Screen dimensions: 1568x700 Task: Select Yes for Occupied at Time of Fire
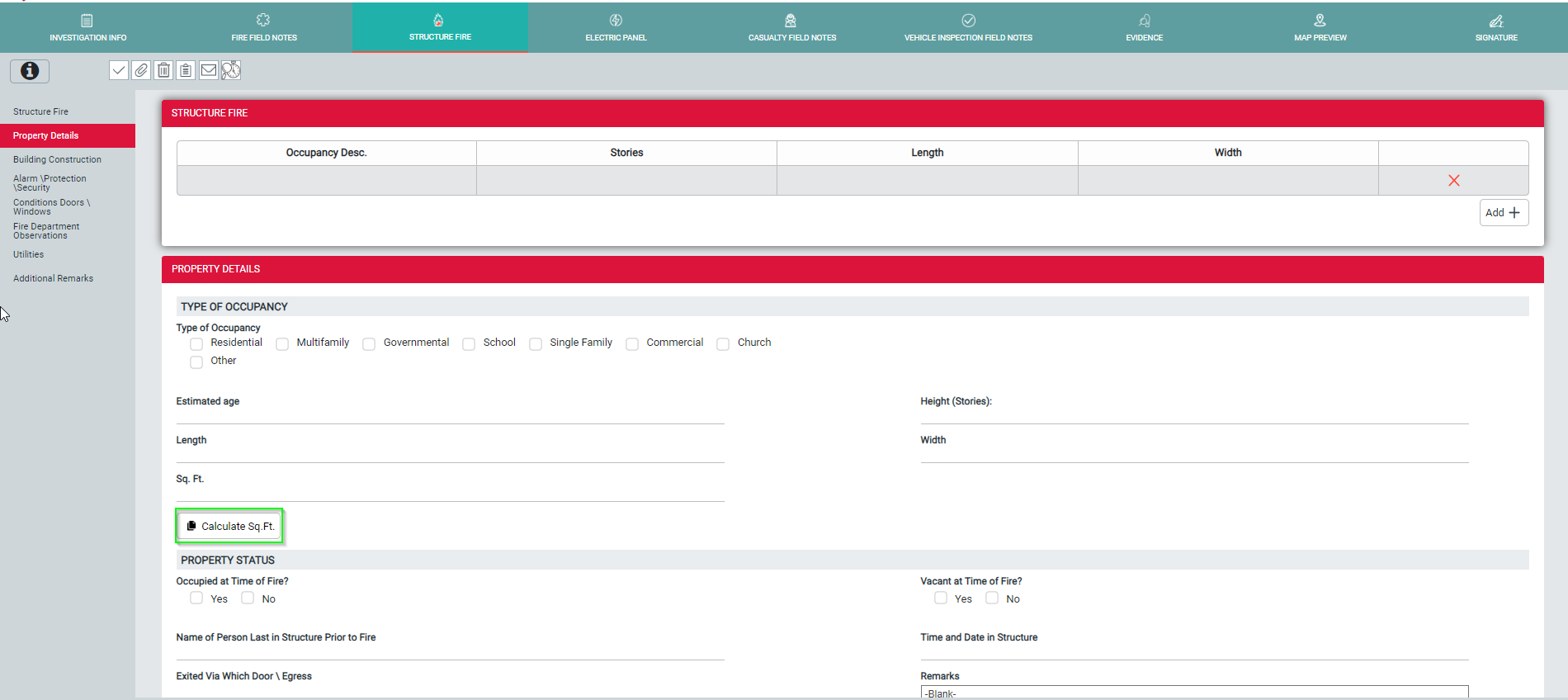[x=196, y=598]
